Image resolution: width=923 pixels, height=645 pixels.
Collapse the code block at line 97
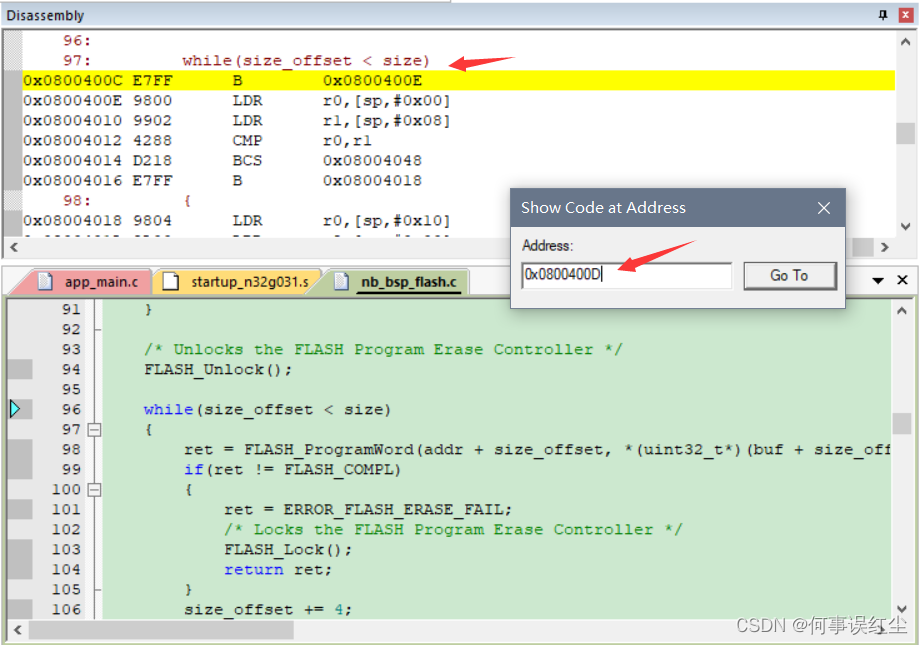(94, 430)
